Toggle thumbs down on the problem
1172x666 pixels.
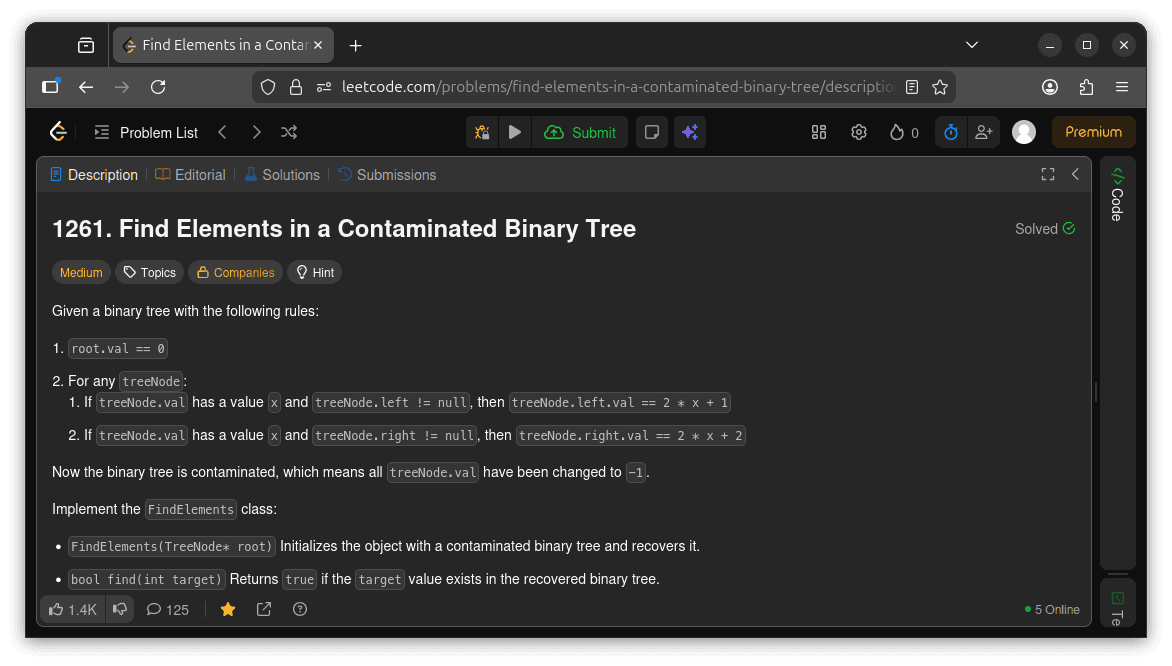120,609
